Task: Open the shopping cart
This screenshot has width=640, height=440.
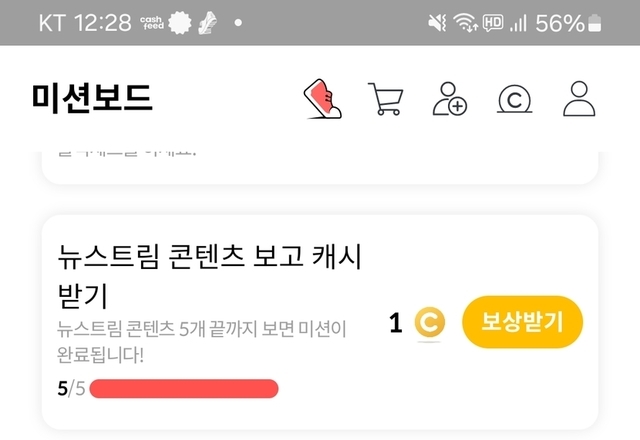Action: (386, 99)
